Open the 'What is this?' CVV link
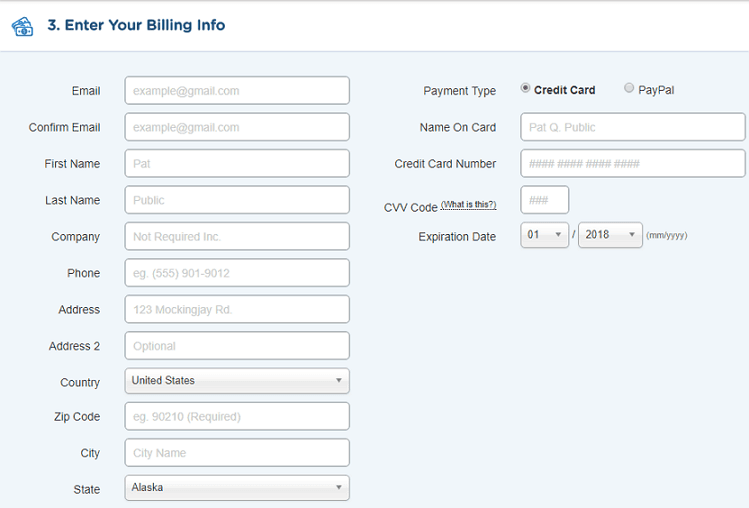This screenshot has height=508, width=749. (x=468, y=205)
